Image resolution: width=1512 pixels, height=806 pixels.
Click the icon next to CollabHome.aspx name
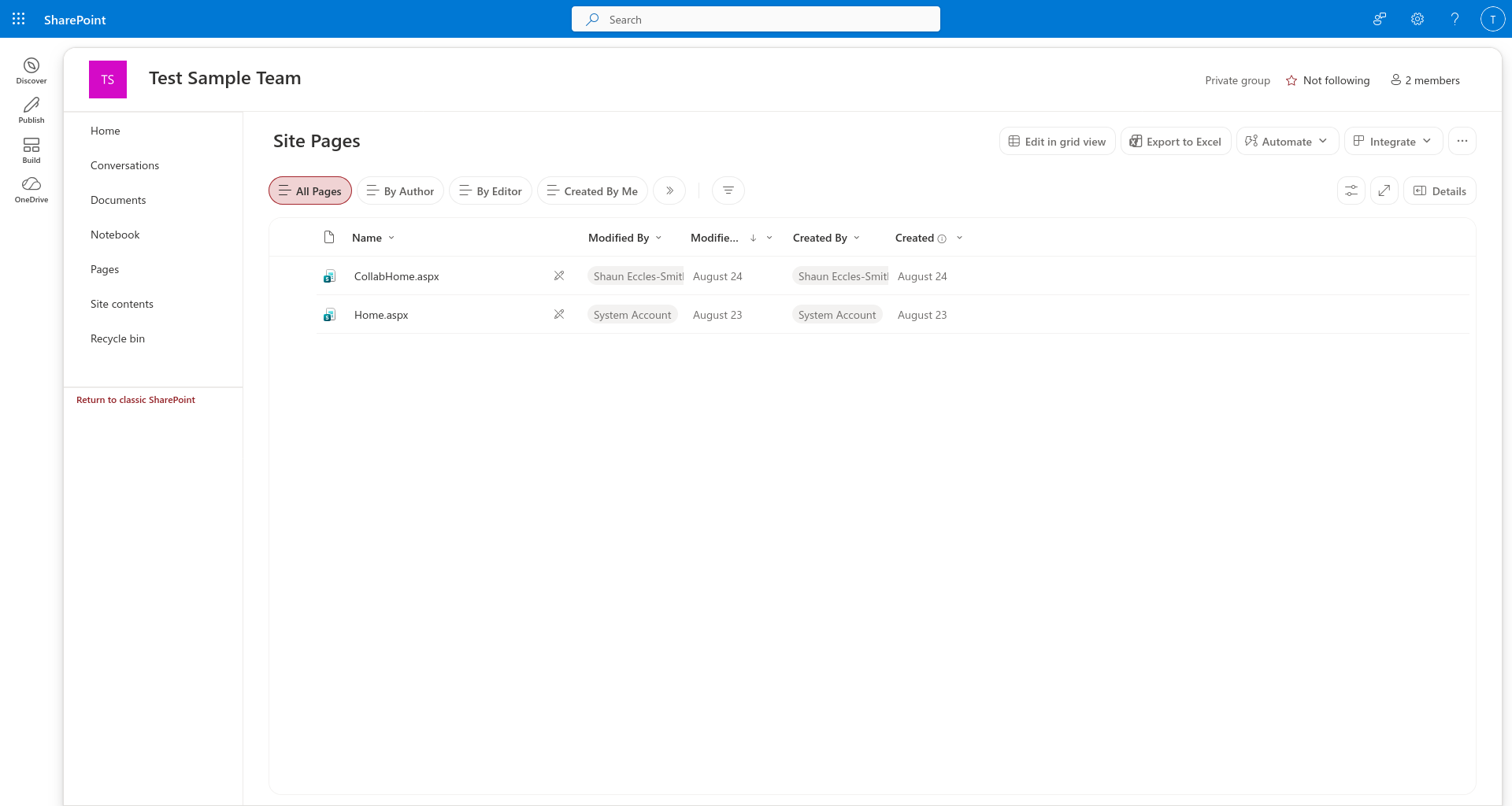tap(559, 275)
